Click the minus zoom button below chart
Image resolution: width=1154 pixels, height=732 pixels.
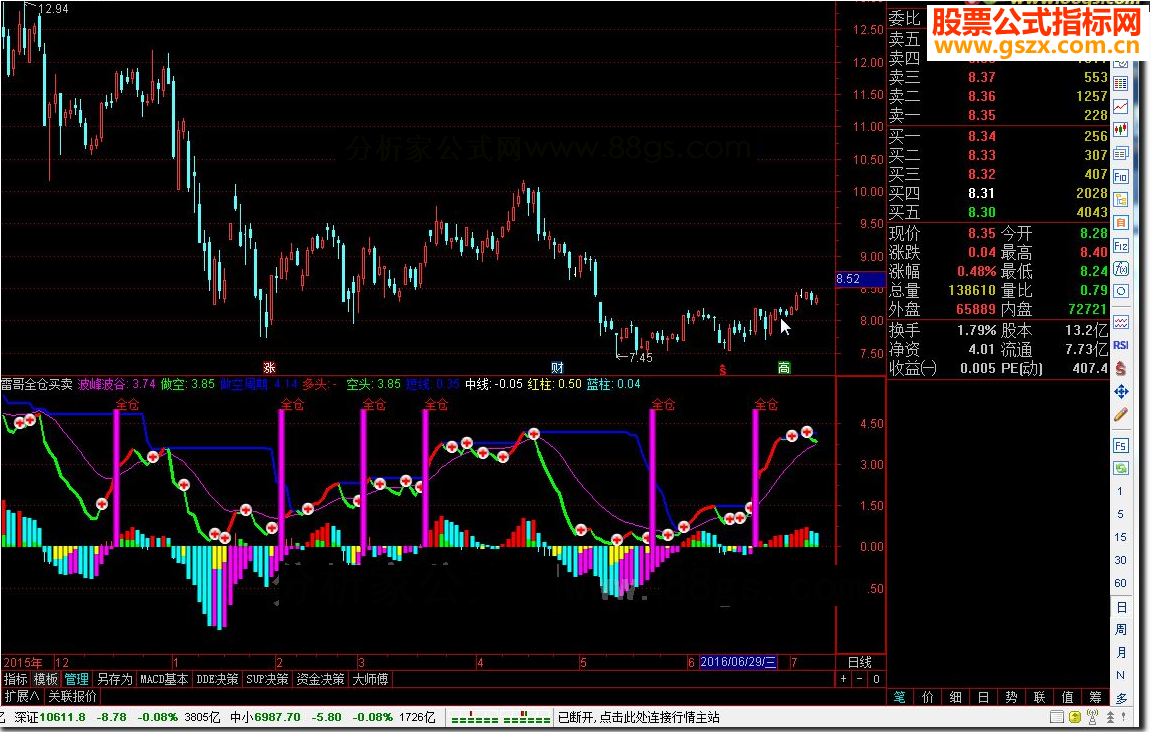[860, 679]
